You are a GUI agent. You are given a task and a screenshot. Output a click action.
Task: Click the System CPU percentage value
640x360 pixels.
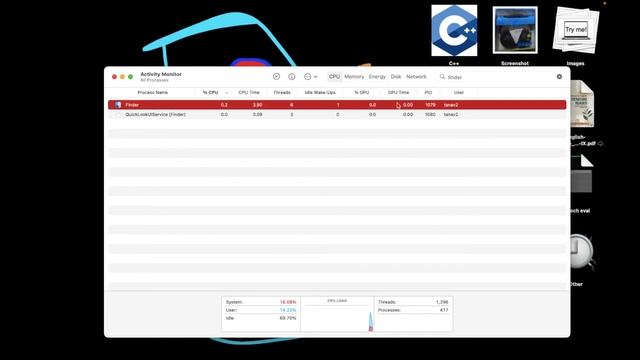(288, 302)
